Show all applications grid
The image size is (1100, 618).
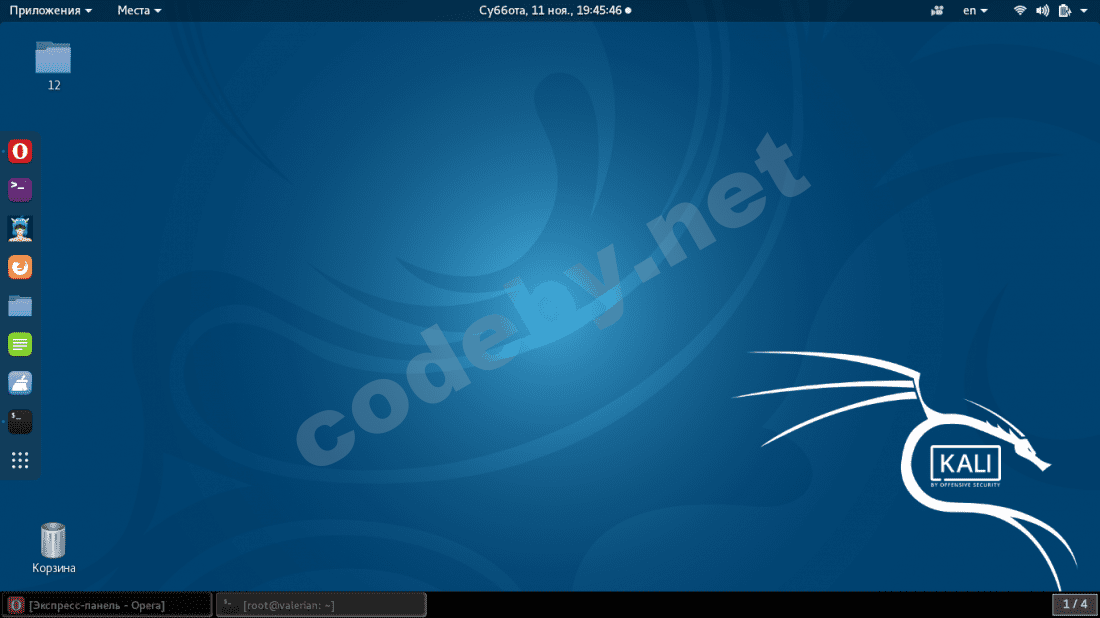[20, 460]
